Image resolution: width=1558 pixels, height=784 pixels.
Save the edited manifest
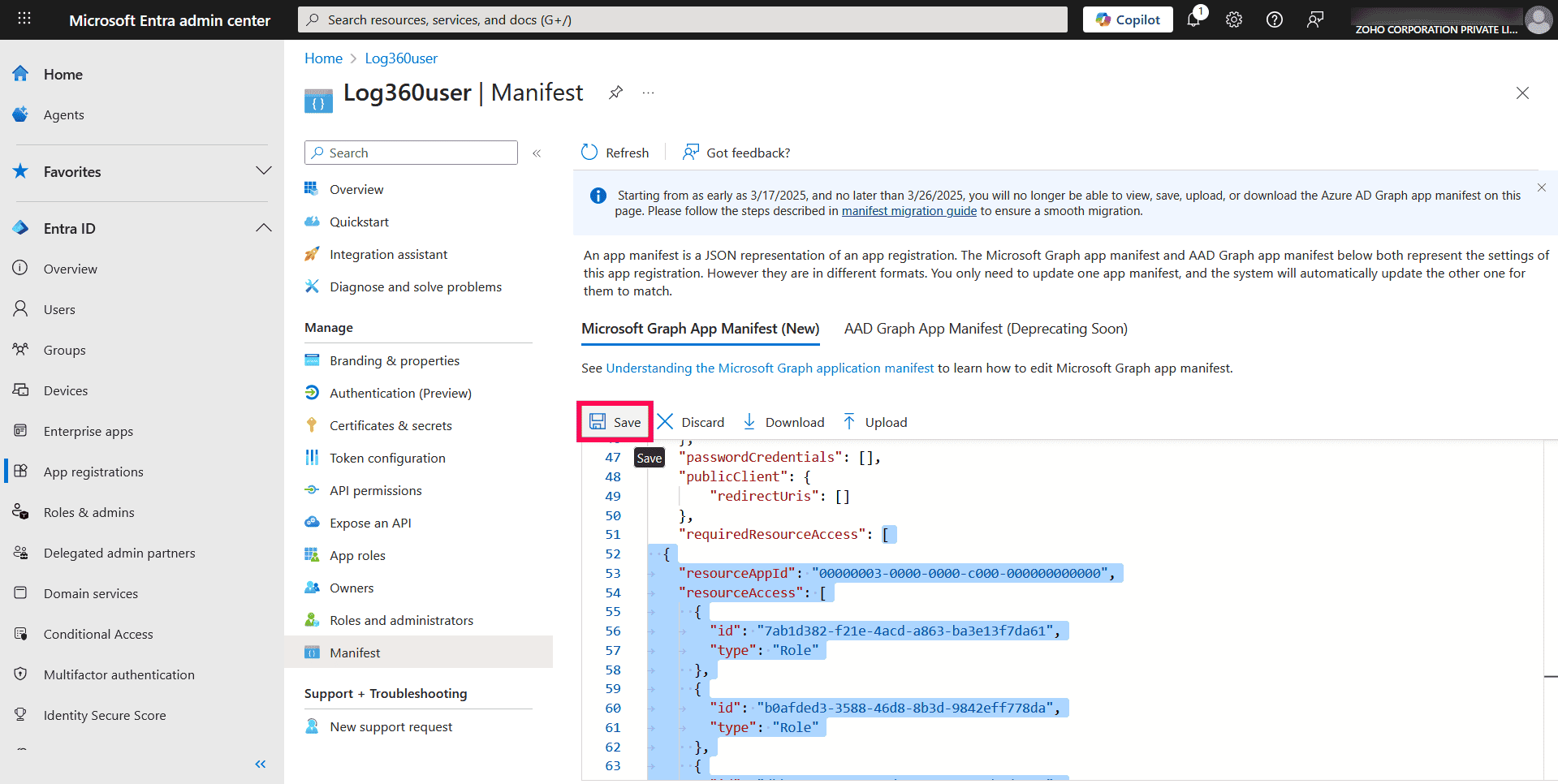[x=615, y=421]
